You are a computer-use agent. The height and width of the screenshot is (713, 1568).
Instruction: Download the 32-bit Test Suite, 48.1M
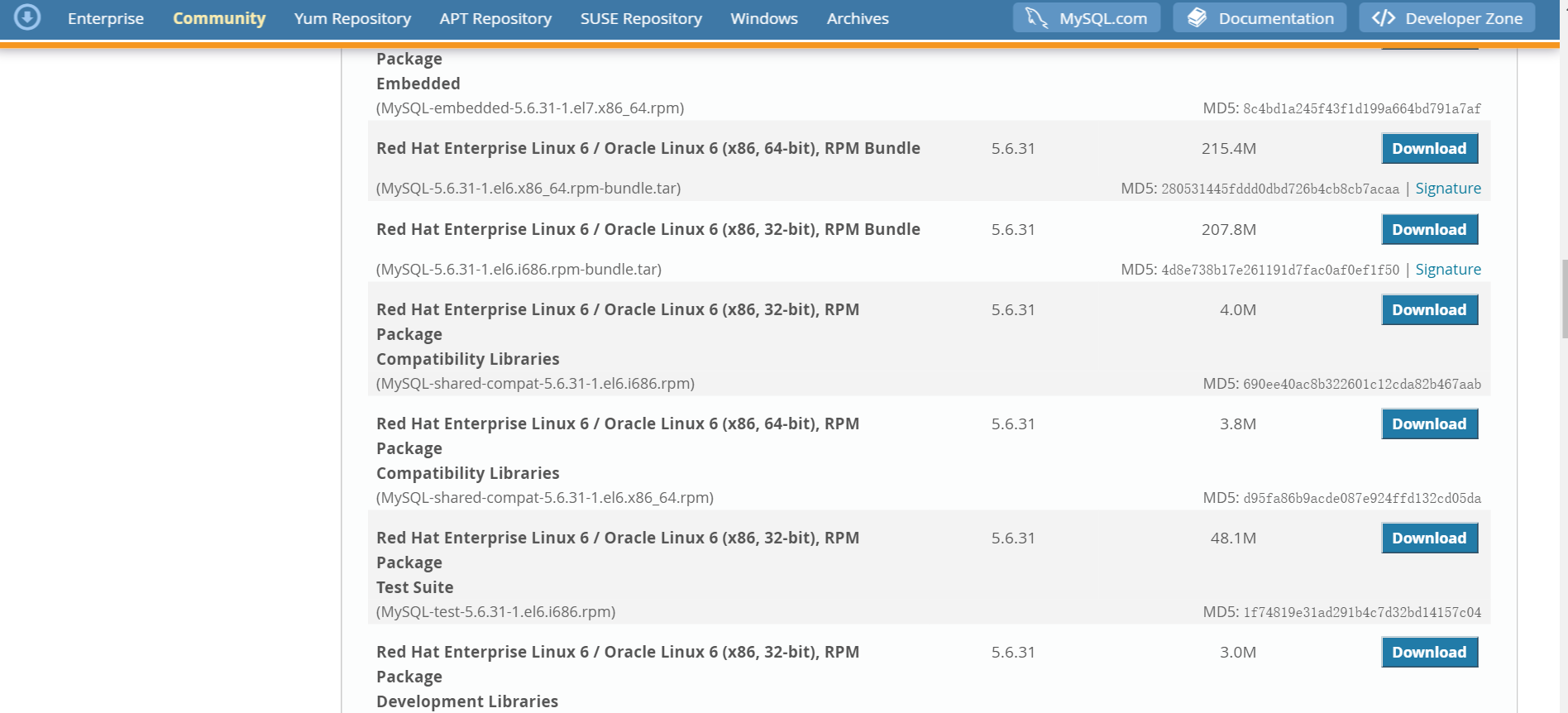1429,538
